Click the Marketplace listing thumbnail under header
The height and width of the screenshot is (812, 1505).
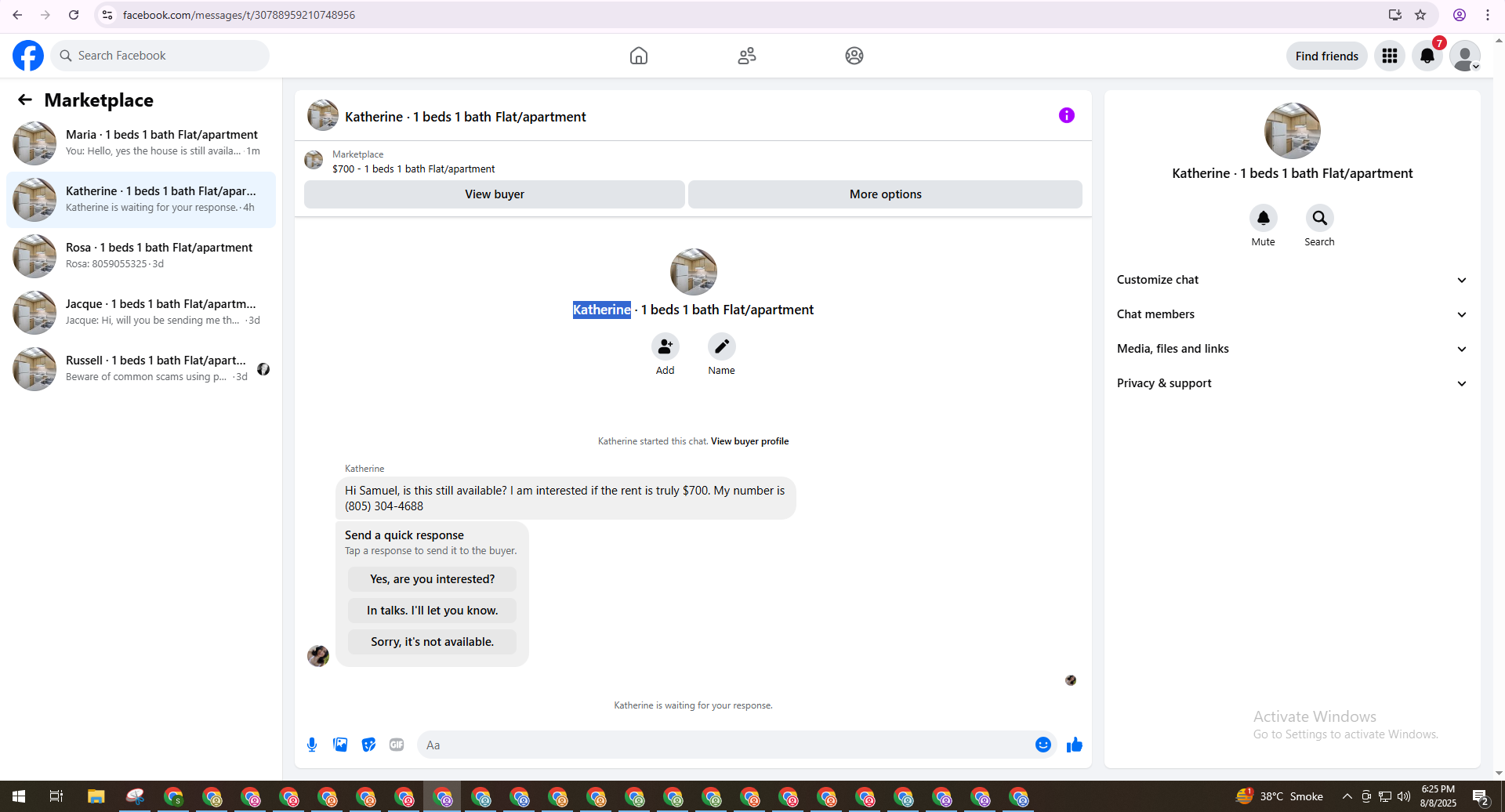tap(314, 160)
